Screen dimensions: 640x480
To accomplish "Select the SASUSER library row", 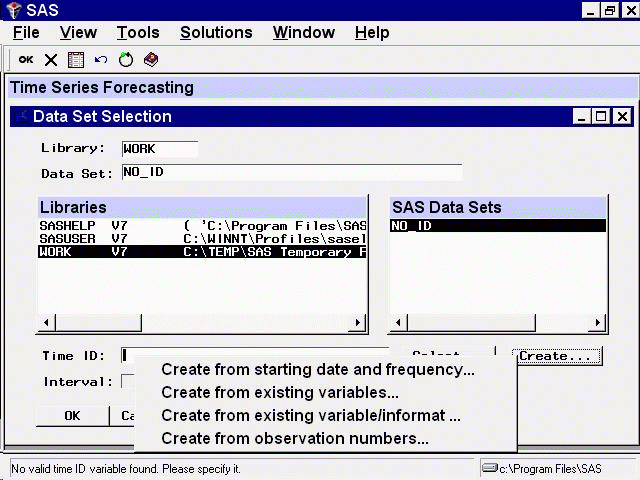I will click(200, 239).
